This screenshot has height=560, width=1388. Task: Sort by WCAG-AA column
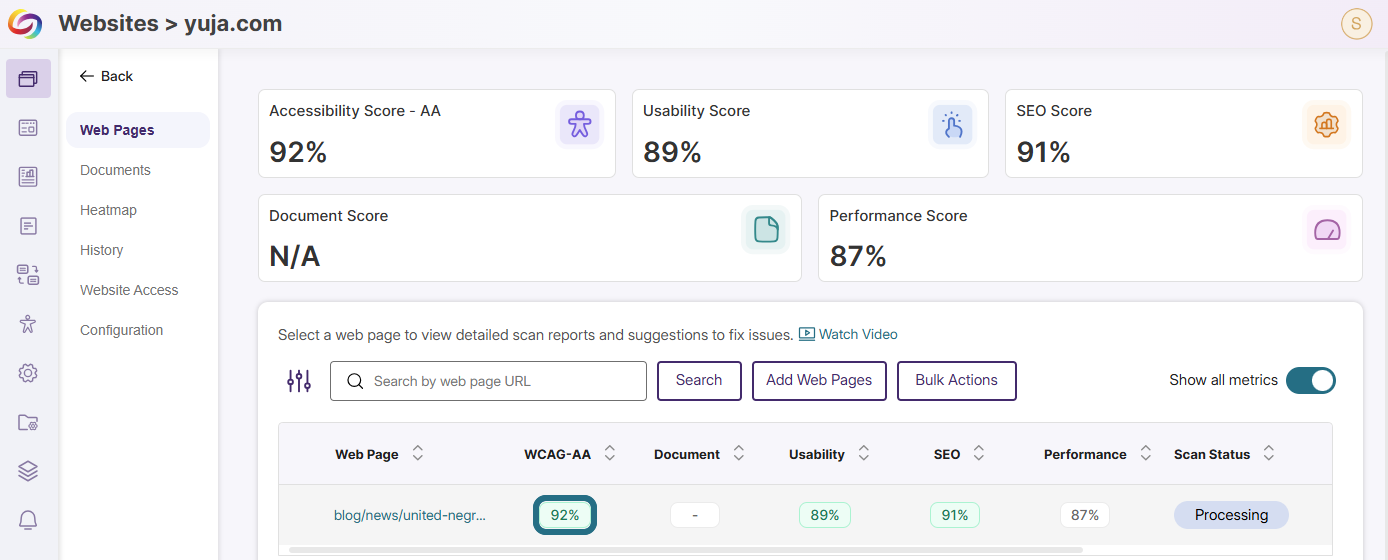[610, 454]
